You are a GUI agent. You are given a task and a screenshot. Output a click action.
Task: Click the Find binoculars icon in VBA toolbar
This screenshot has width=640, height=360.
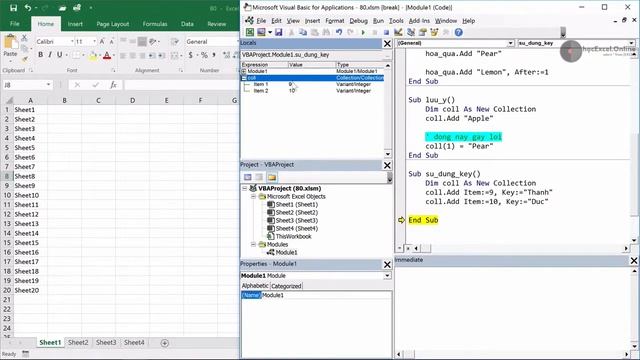tap(326, 32)
